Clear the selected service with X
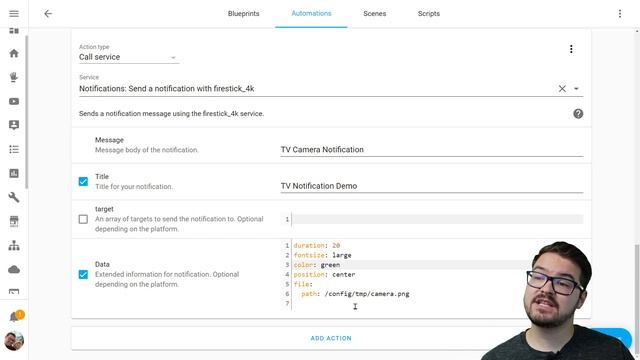The width and height of the screenshot is (640, 360). (x=562, y=89)
